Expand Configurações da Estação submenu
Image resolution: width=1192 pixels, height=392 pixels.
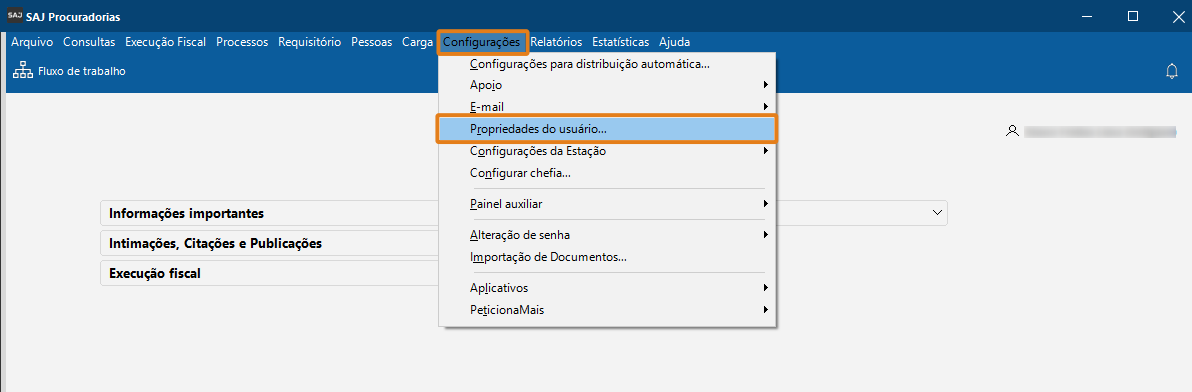point(607,151)
